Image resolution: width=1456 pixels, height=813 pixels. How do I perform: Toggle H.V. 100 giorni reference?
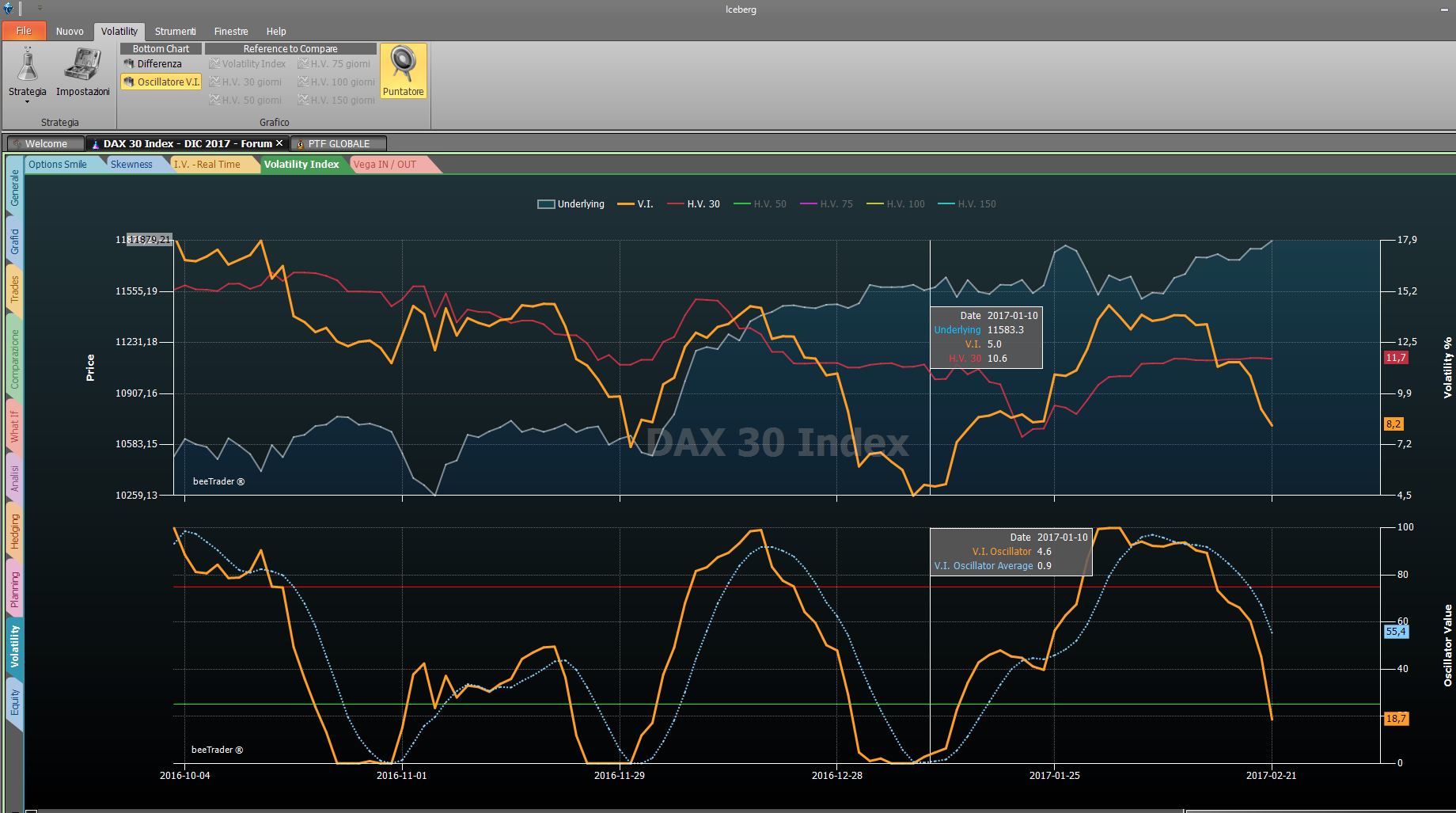pos(336,82)
